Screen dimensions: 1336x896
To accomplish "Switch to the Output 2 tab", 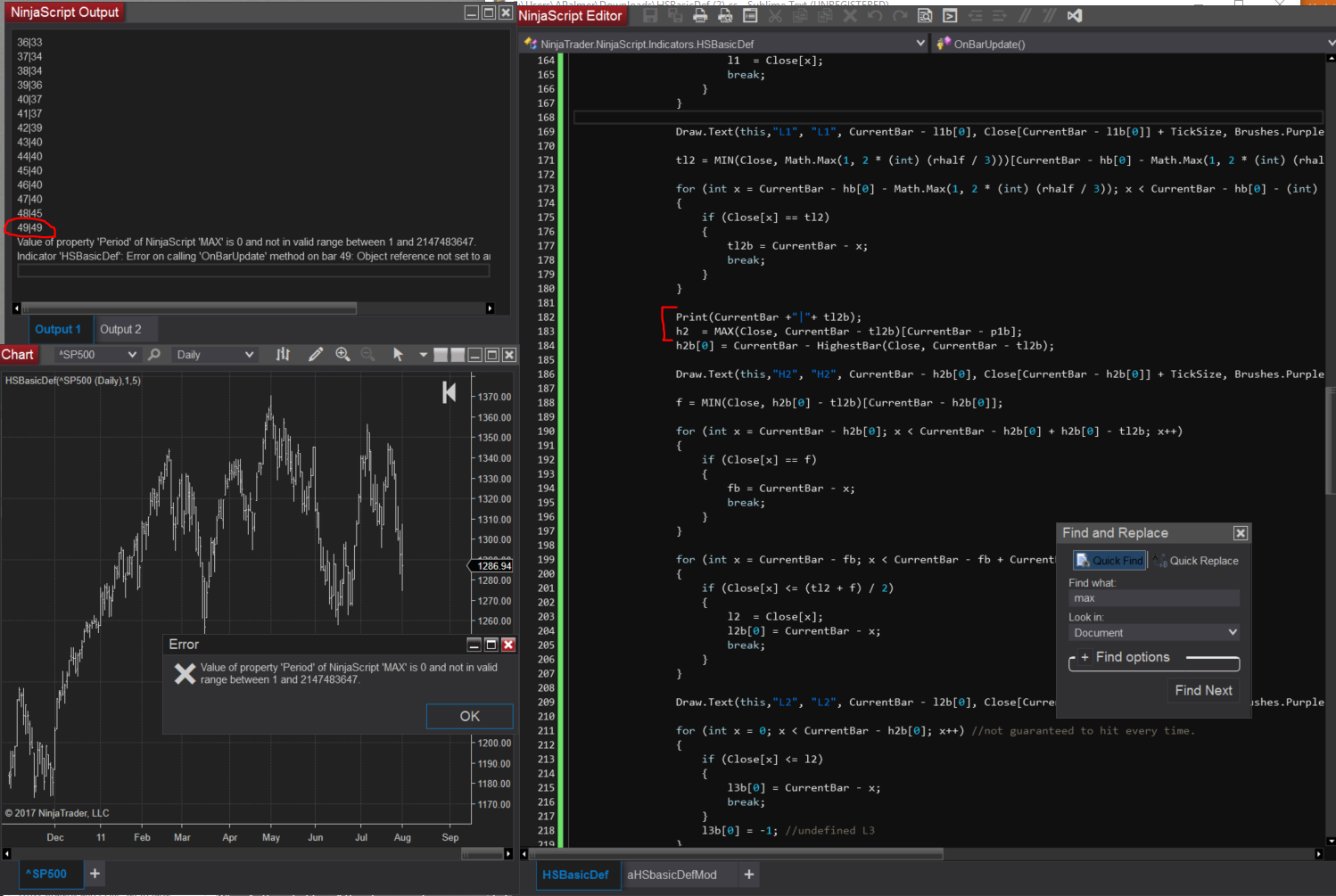I will click(x=120, y=330).
